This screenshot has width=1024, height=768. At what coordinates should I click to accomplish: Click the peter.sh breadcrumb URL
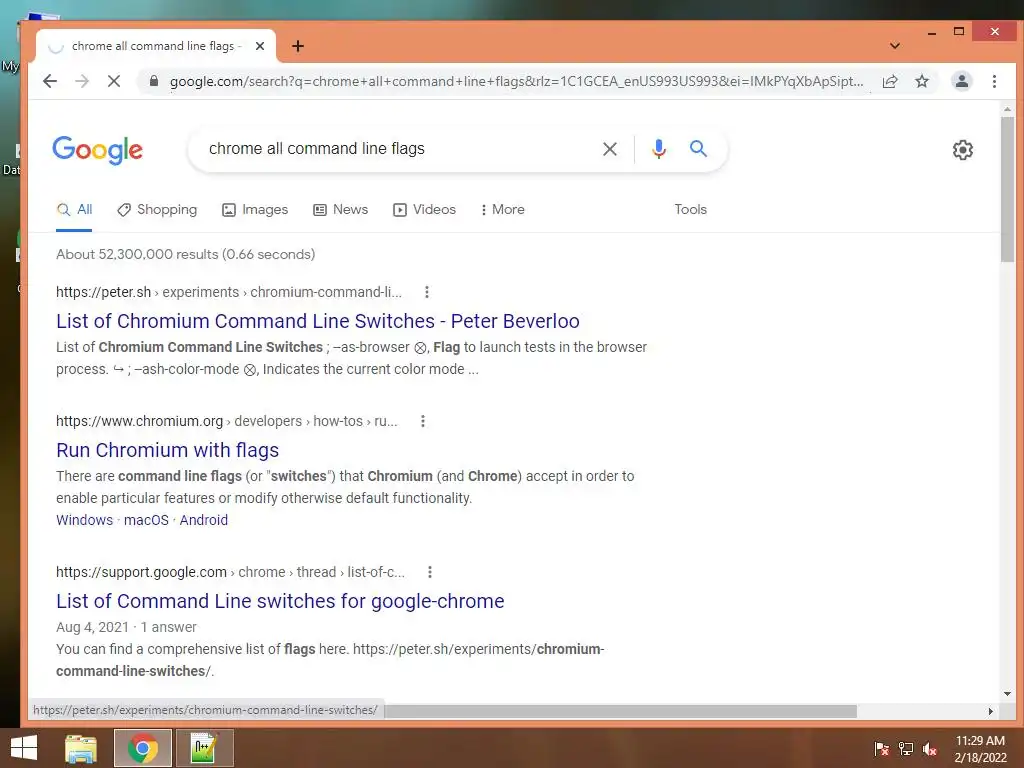(x=229, y=292)
